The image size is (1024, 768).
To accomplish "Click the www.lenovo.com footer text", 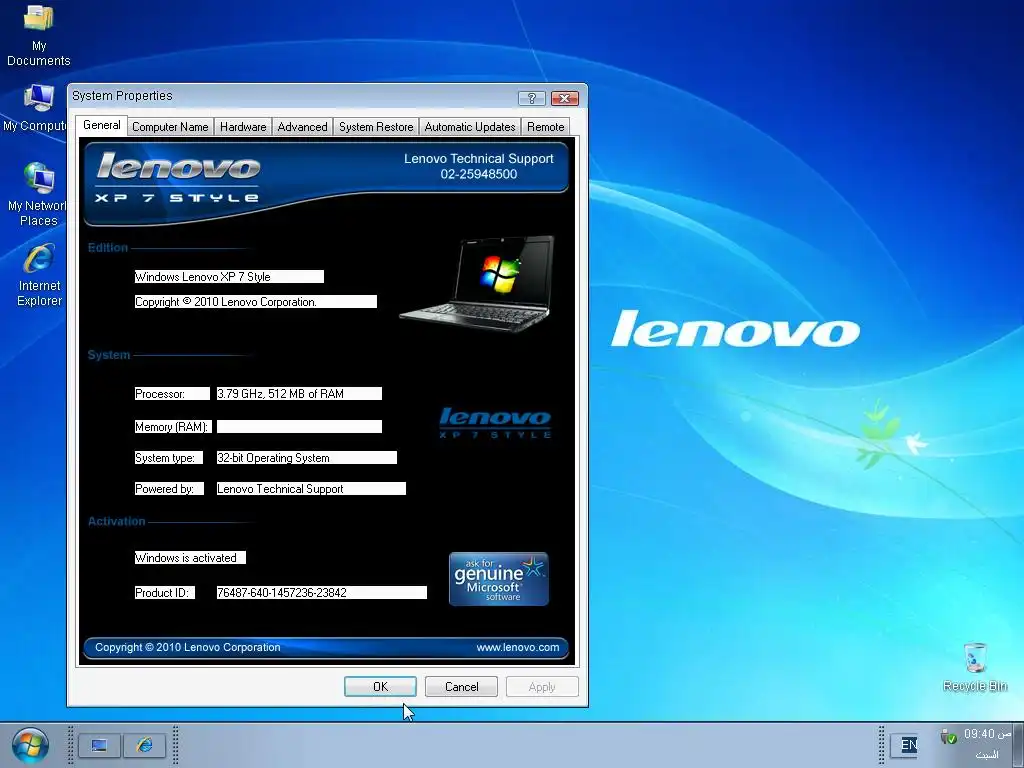I will (x=518, y=647).
